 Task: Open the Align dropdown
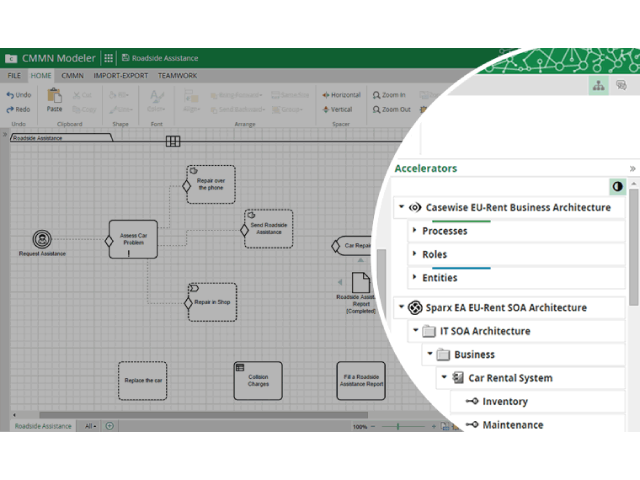coord(191,100)
